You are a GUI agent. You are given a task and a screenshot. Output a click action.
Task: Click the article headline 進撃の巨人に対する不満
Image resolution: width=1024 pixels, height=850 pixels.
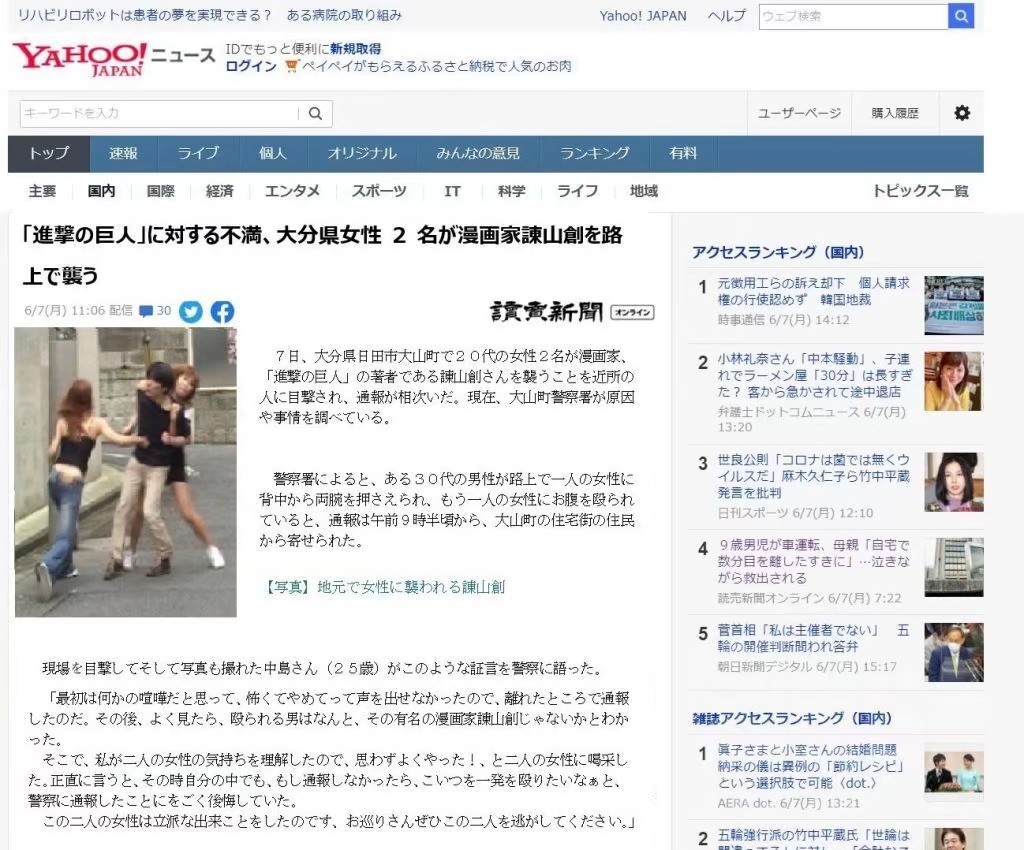(323, 255)
